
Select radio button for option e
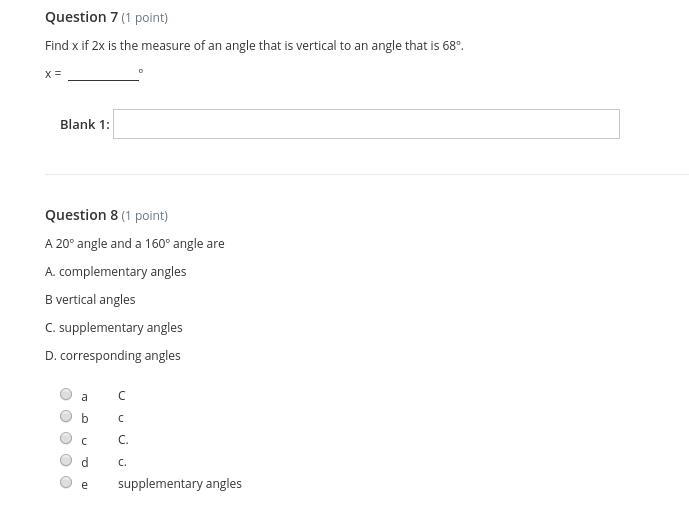[x=66, y=482]
